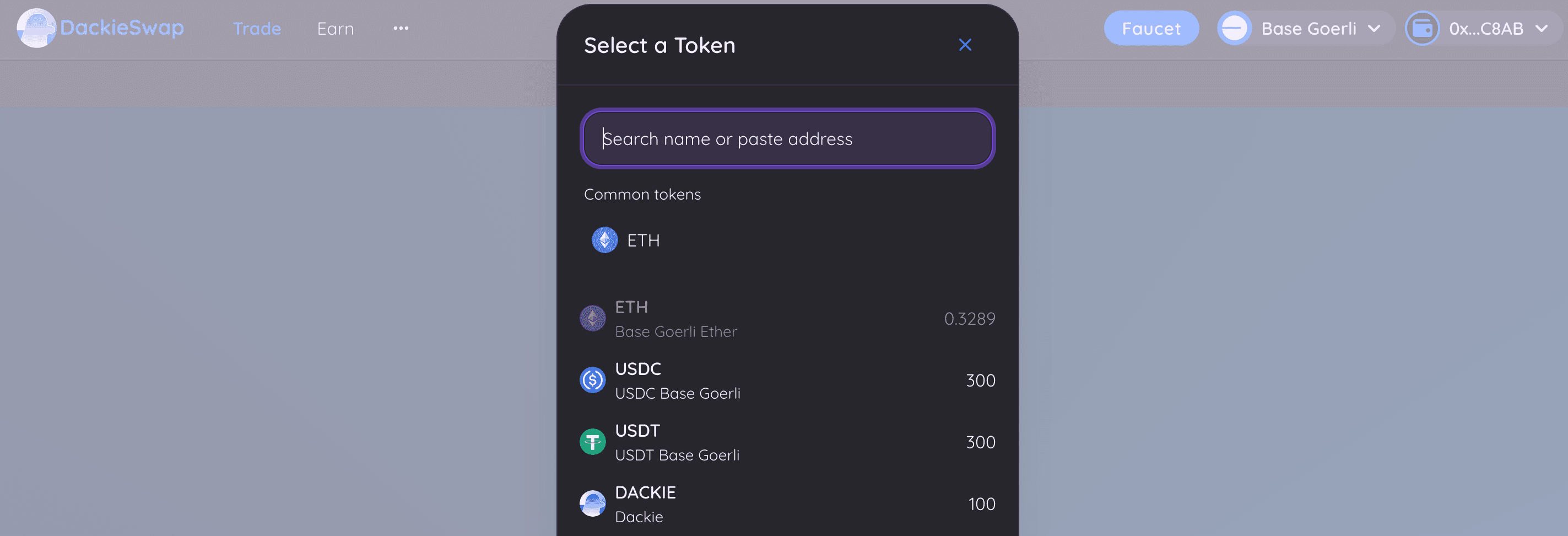This screenshot has height=536, width=1568.
Task: Click the Faucet button
Action: (x=1151, y=28)
